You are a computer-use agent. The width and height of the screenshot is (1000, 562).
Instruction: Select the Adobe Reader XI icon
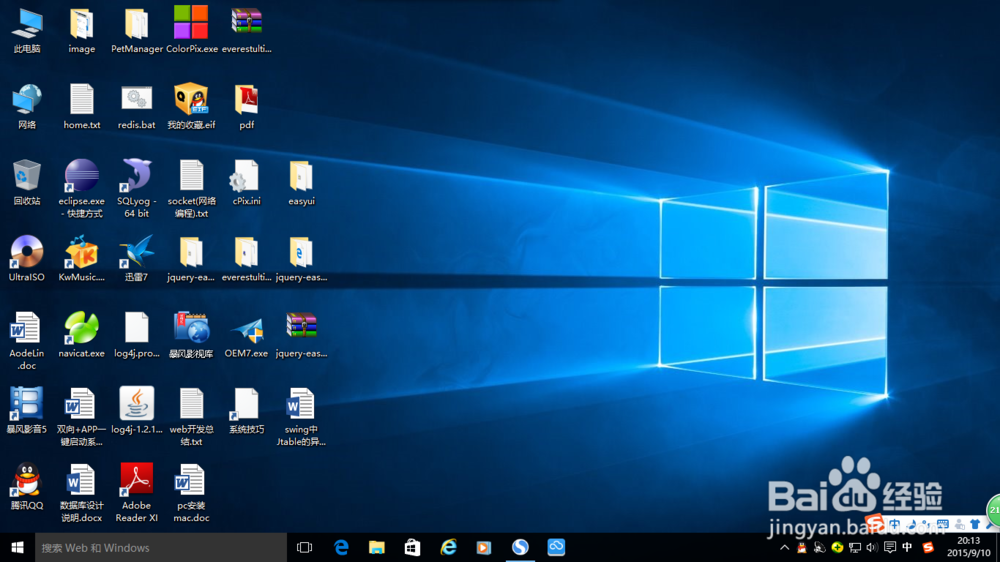136,492
